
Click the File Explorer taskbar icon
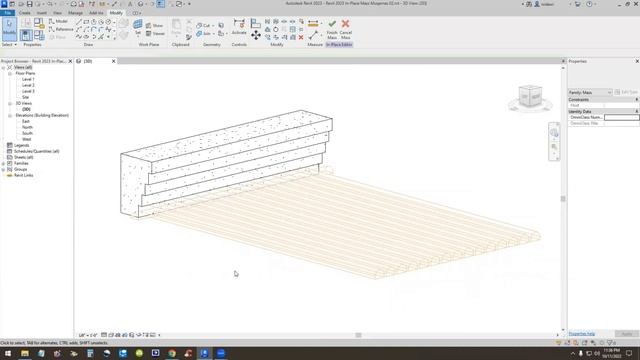(x=25, y=353)
